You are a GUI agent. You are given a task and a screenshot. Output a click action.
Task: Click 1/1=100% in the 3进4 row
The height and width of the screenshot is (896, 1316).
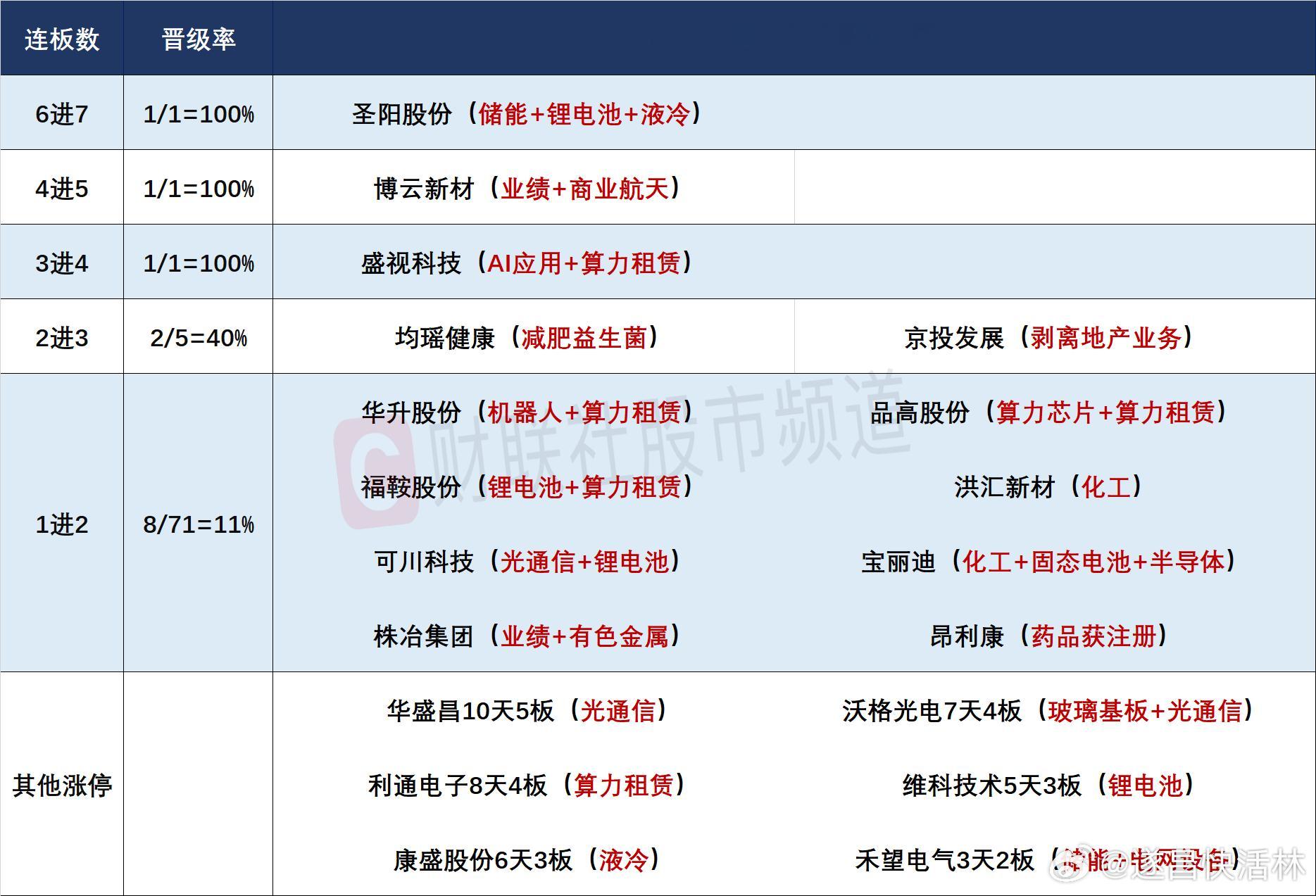199,263
